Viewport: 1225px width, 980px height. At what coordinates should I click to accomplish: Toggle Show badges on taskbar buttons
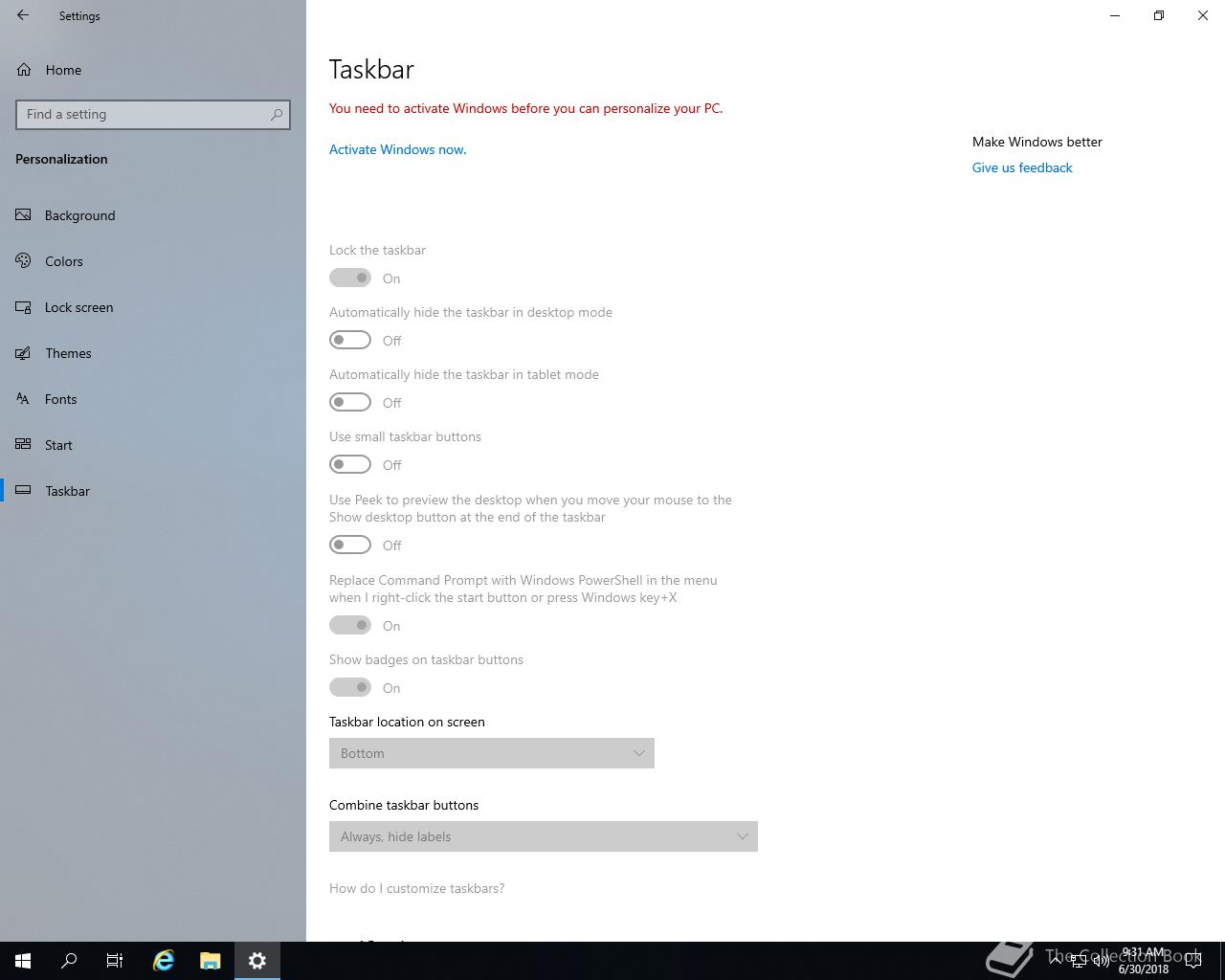click(350, 687)
